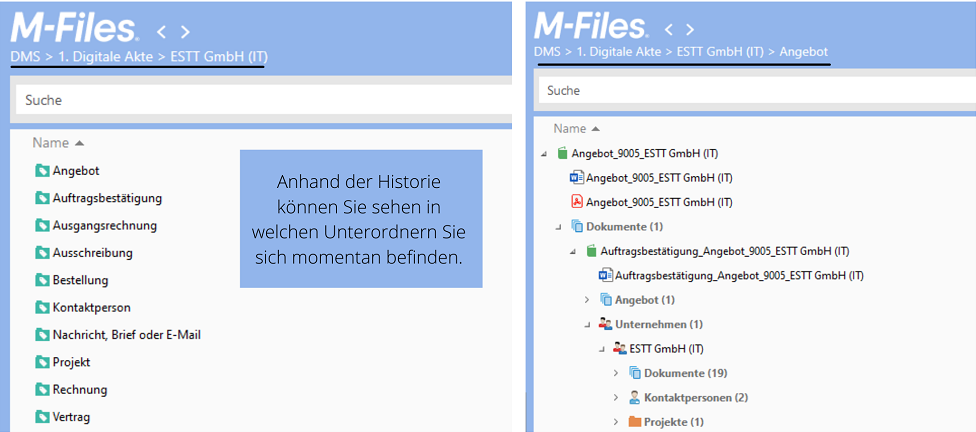This screenshot has height=432, width=976.
Task: Expand the Angebot (1) node
Action: tap(587, 300)
